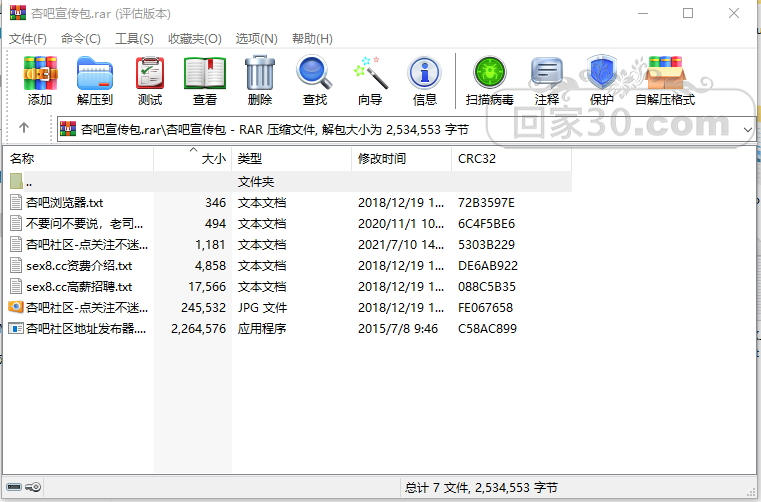Click the WinRAR title bar icon
Screen dimensions: 761x502
17,13
